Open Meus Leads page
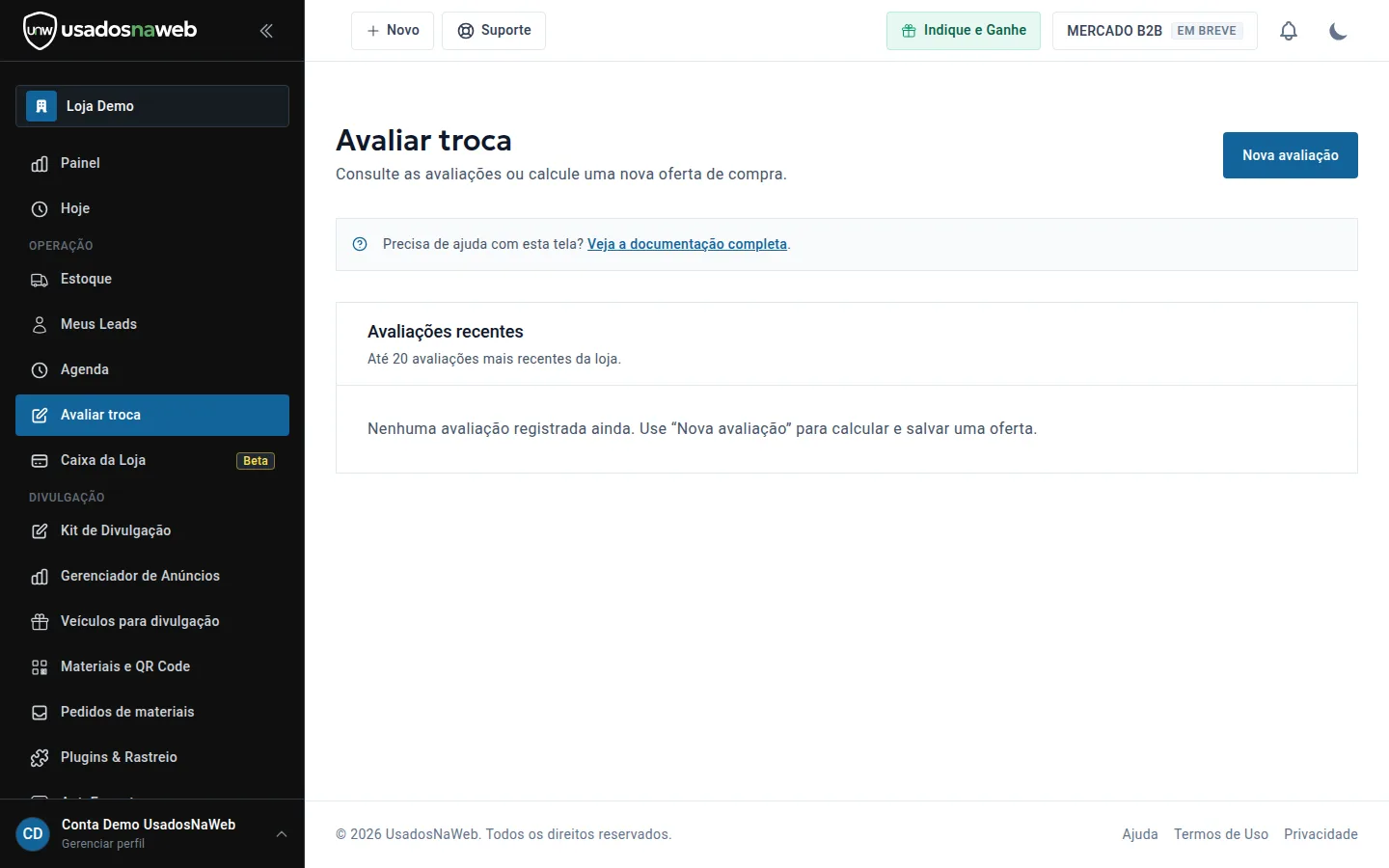 click(152, 324)
